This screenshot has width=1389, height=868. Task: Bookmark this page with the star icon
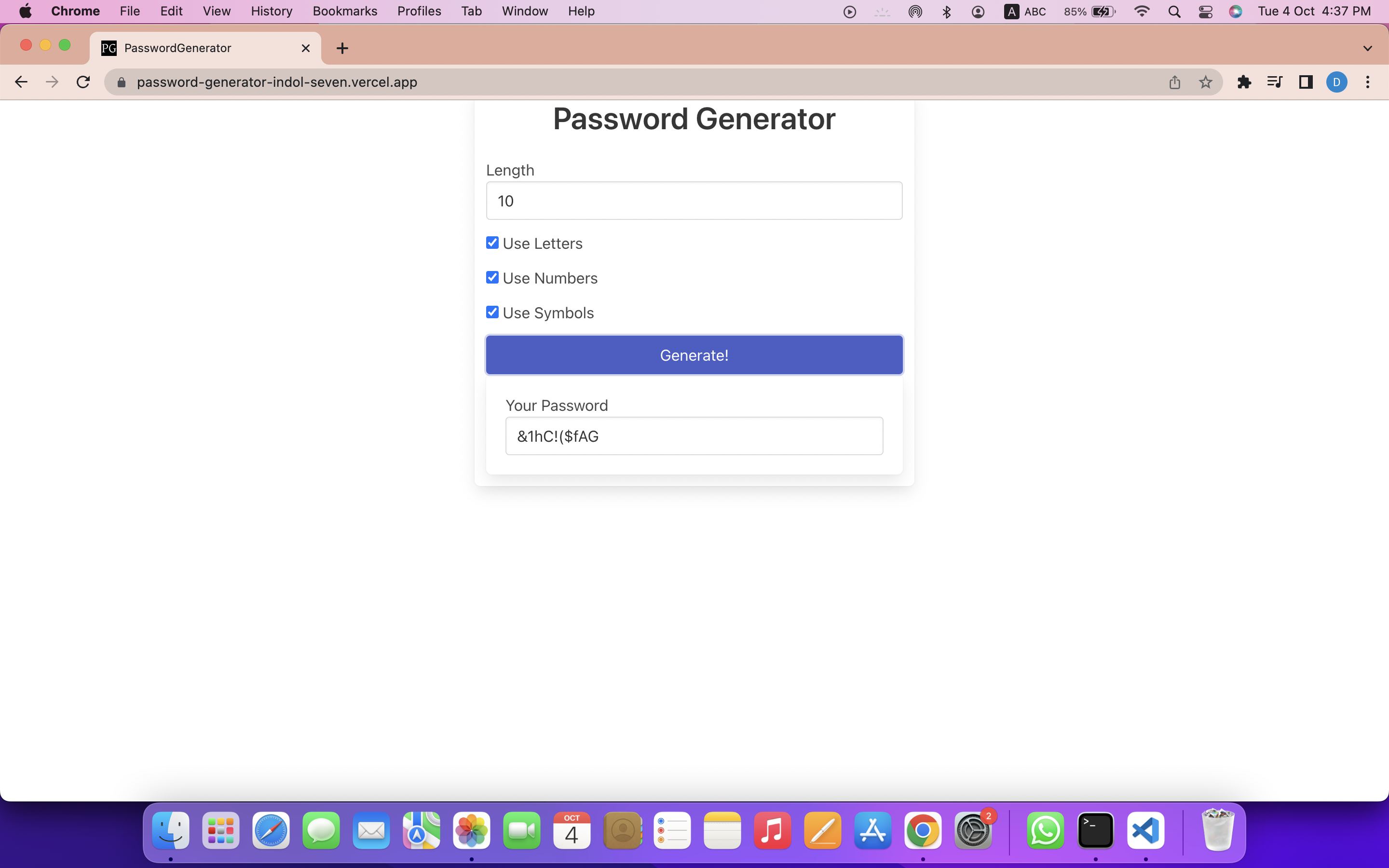1205,82
